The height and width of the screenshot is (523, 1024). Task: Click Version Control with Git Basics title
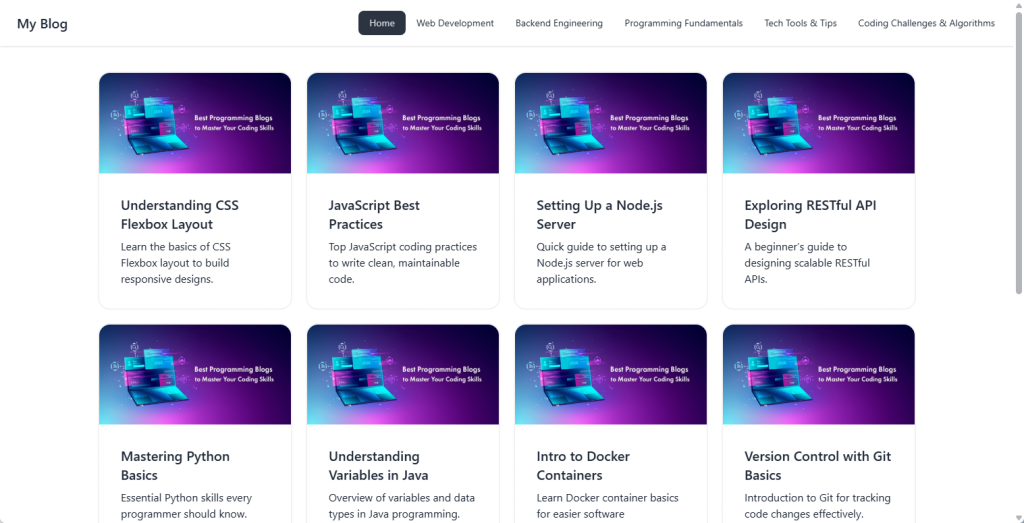tap(817, 466)
